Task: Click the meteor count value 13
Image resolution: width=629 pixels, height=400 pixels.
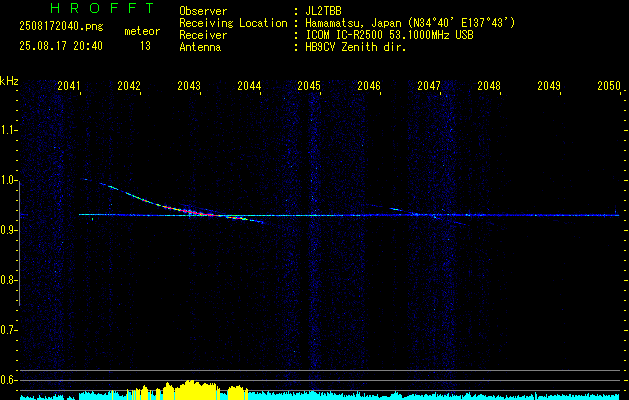Action: (145, 46)
